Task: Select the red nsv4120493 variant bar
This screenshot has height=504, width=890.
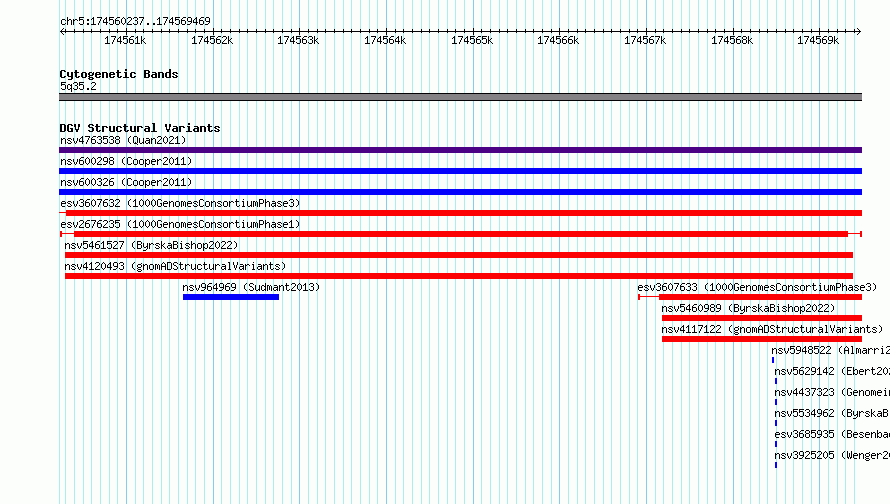Action: 459,276
